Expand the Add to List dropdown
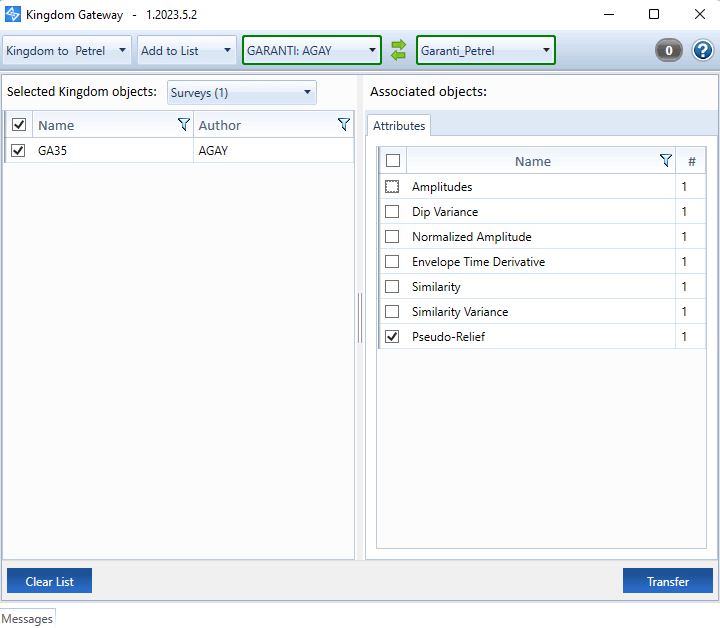This screenshot has width=720, height=628. tap(186, 50)
